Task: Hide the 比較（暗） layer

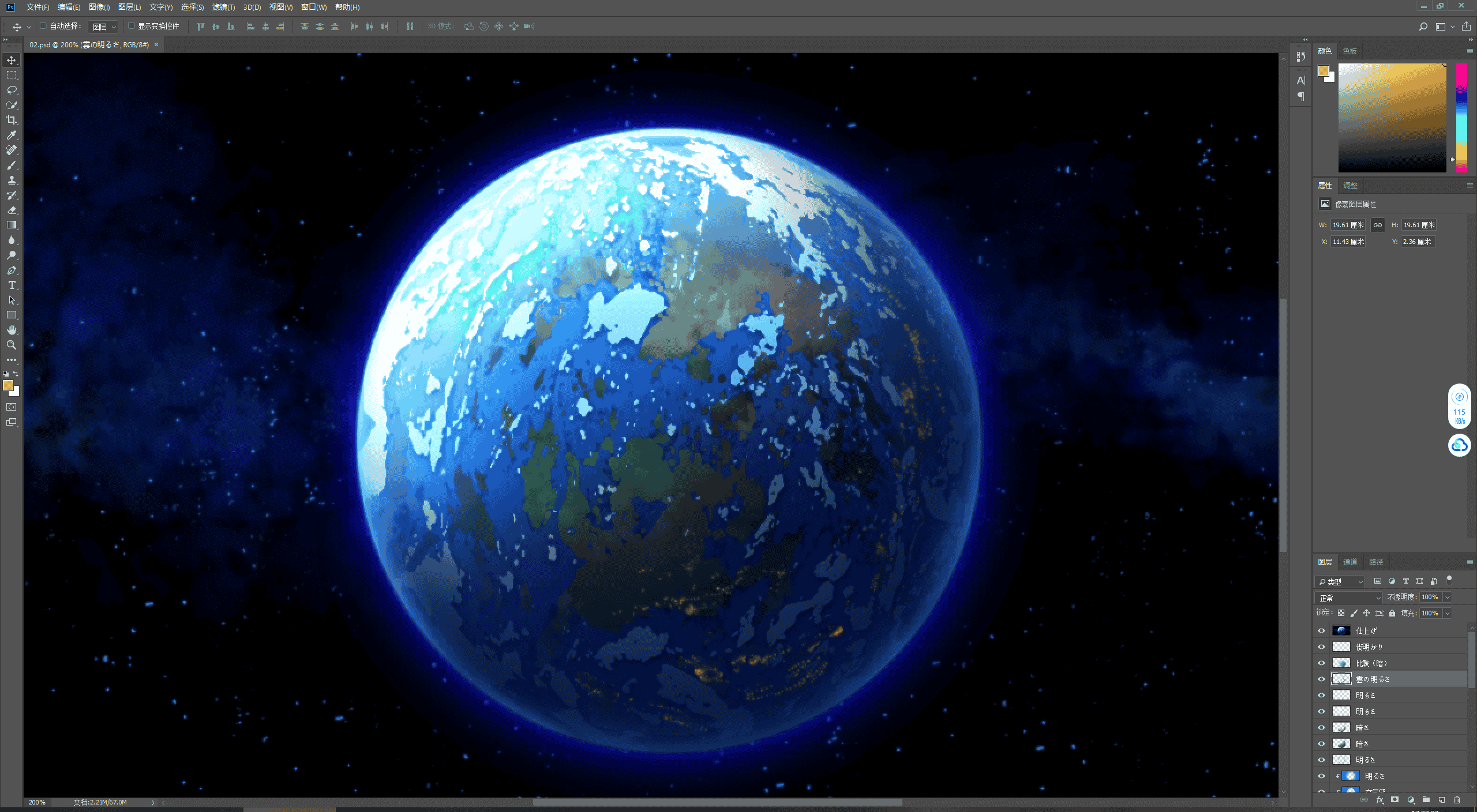Action: [x=1321, y=663]
